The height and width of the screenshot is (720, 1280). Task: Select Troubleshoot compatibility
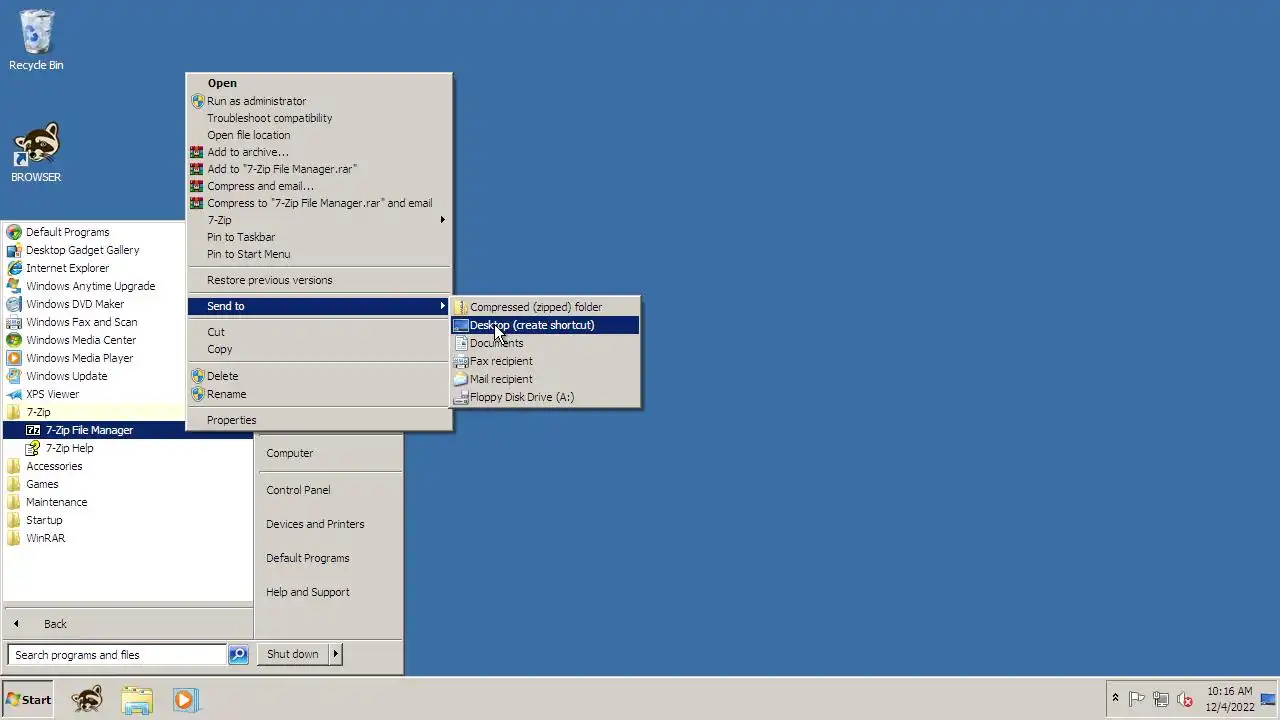[x=319, y=118]
